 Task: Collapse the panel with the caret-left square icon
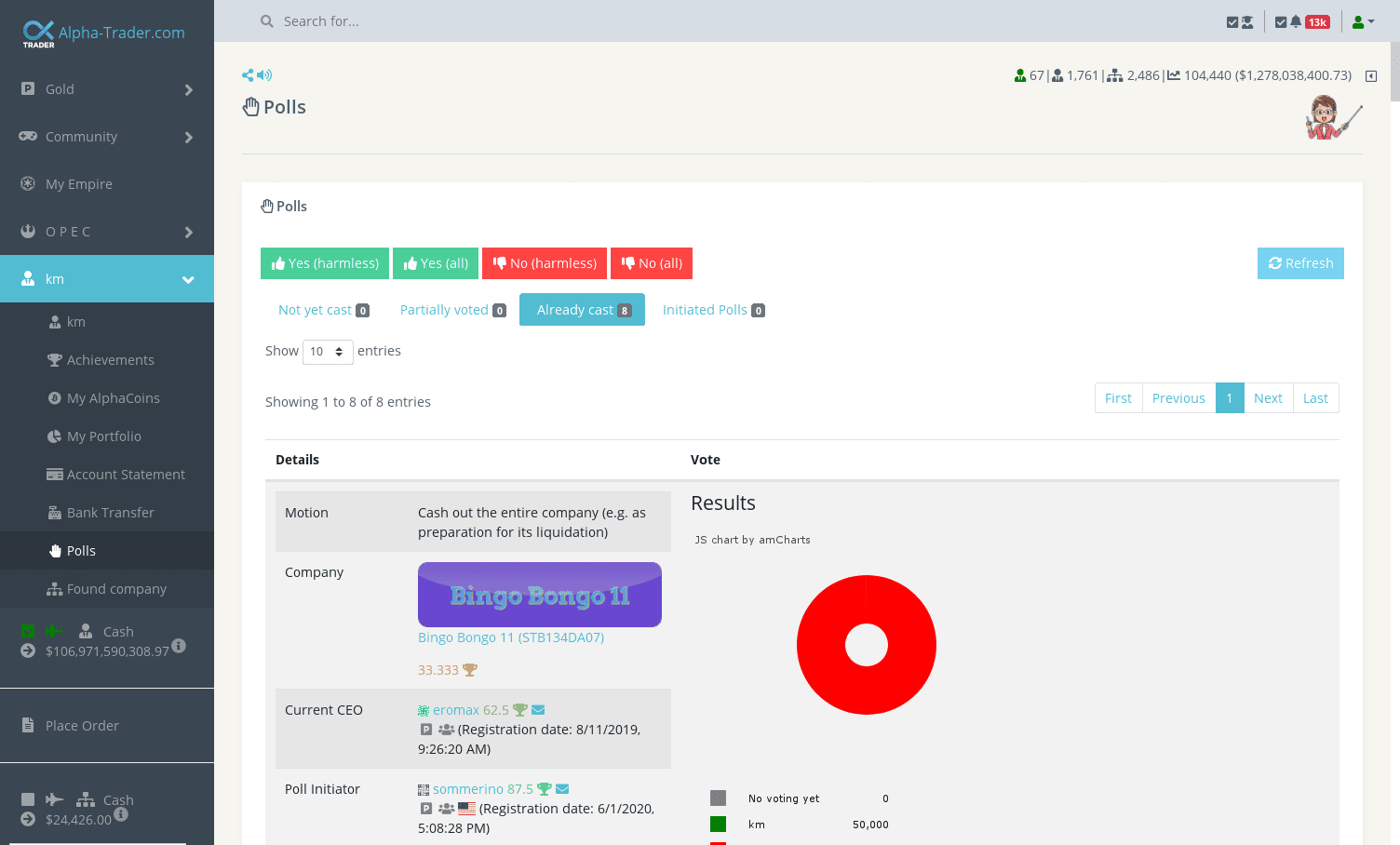[1371, 76]
